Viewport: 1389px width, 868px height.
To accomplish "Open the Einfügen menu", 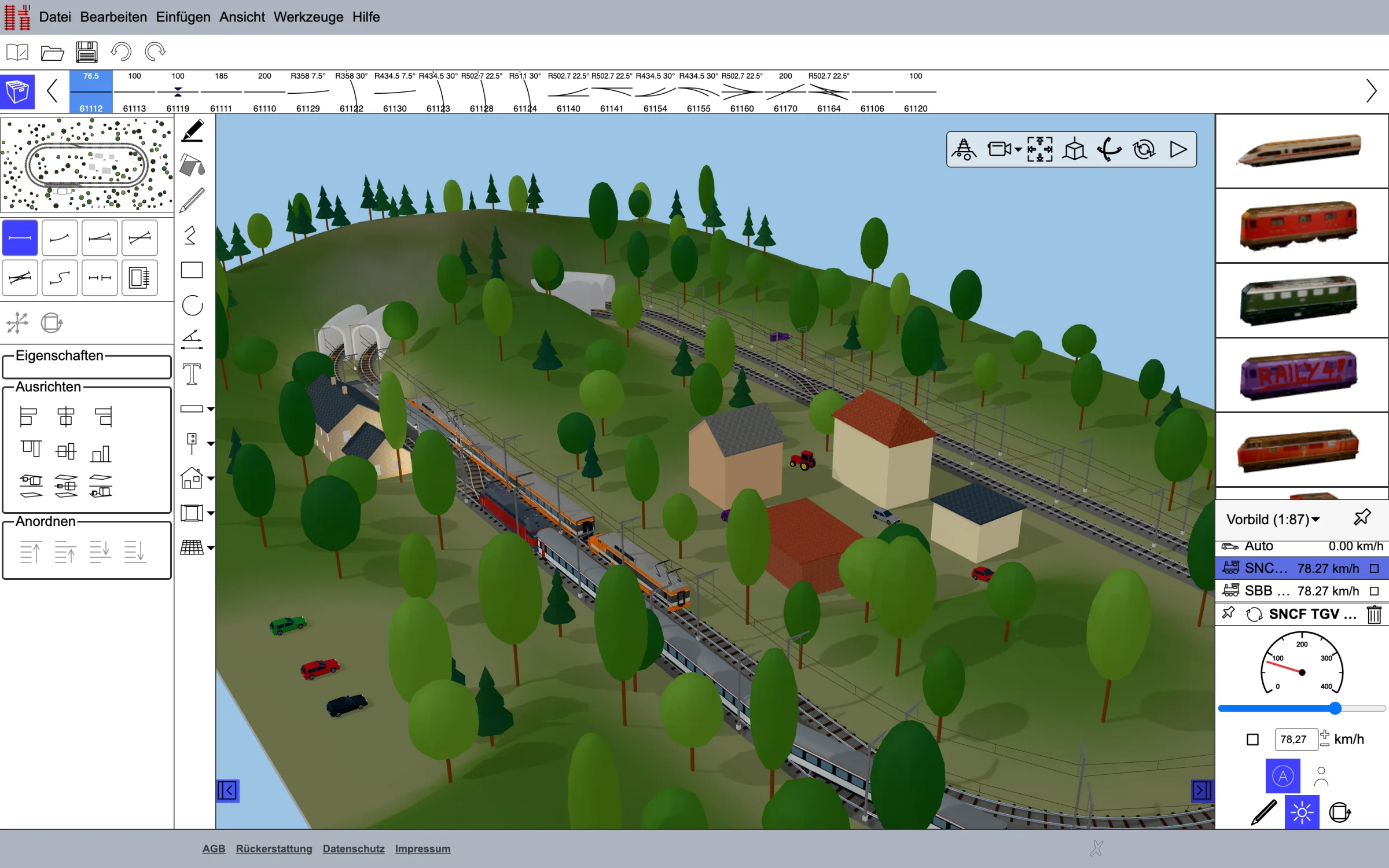I will [x=183, y=17].
